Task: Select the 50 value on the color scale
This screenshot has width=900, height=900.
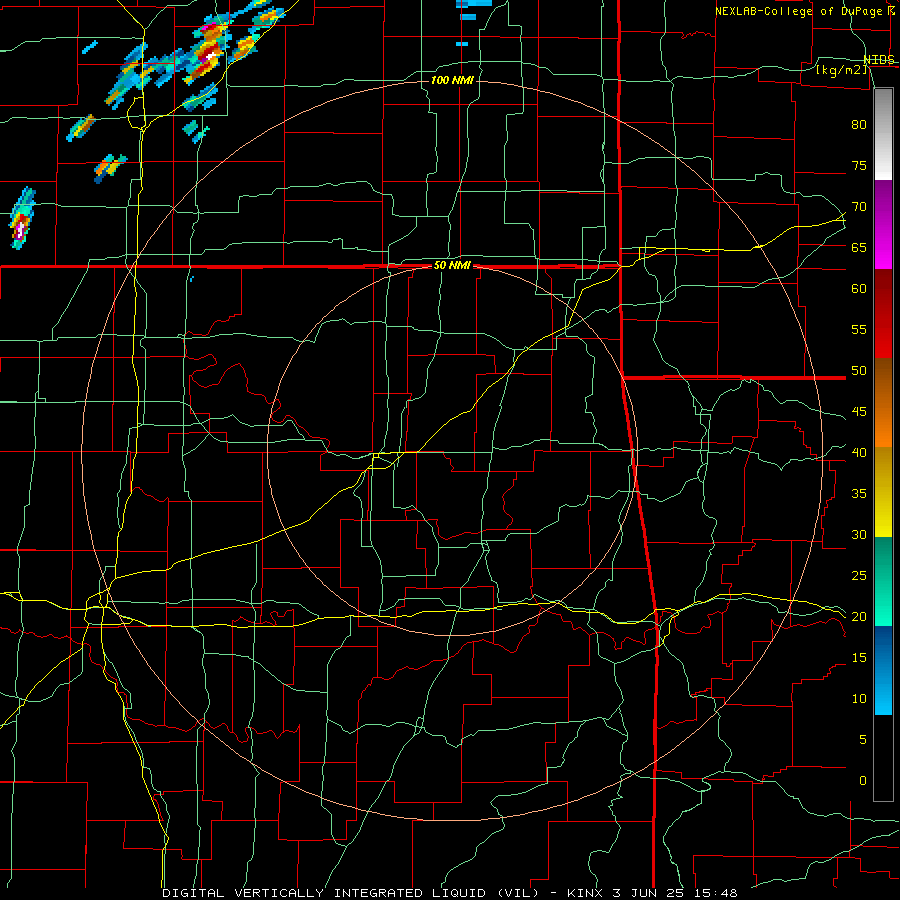Action: click(x=859, y=371)
